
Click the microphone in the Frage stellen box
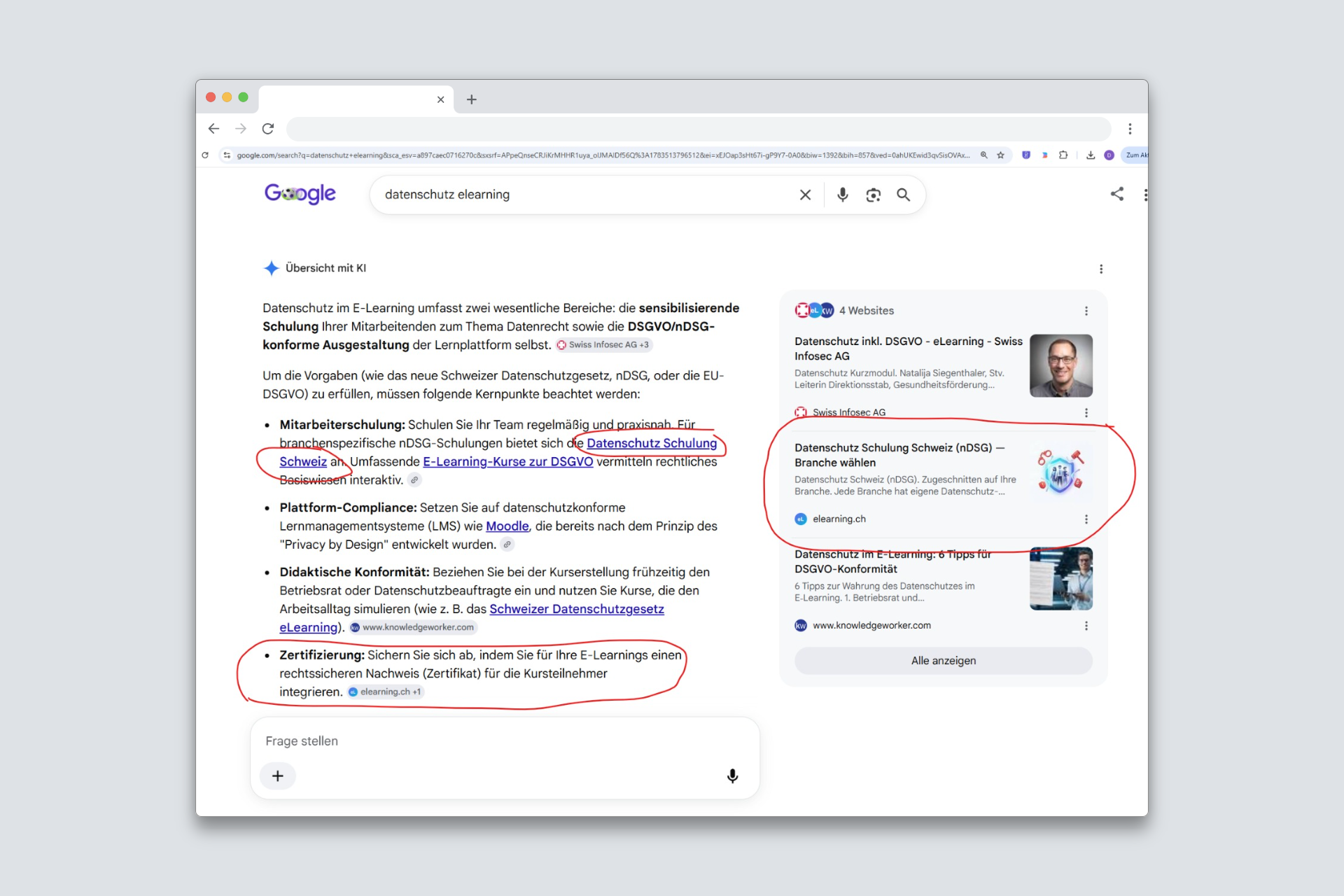[x=732, y=776]
